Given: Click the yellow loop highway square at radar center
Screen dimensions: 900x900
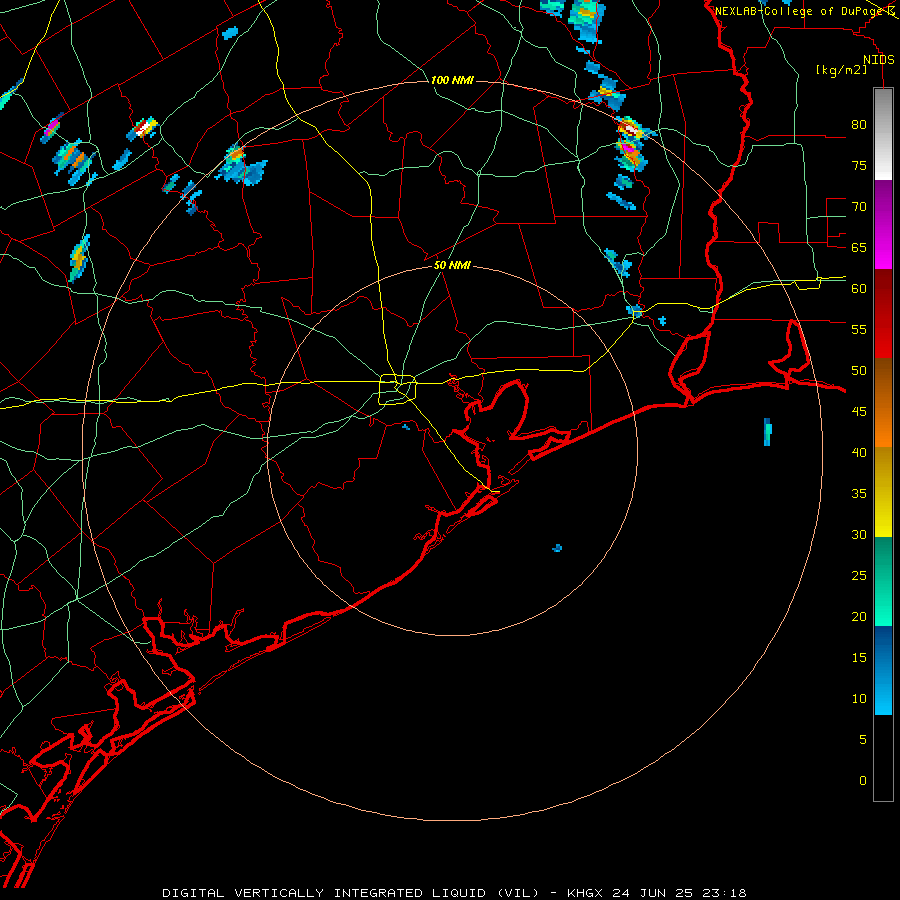Looking at the screenshot, I should [x=397, y=389].
